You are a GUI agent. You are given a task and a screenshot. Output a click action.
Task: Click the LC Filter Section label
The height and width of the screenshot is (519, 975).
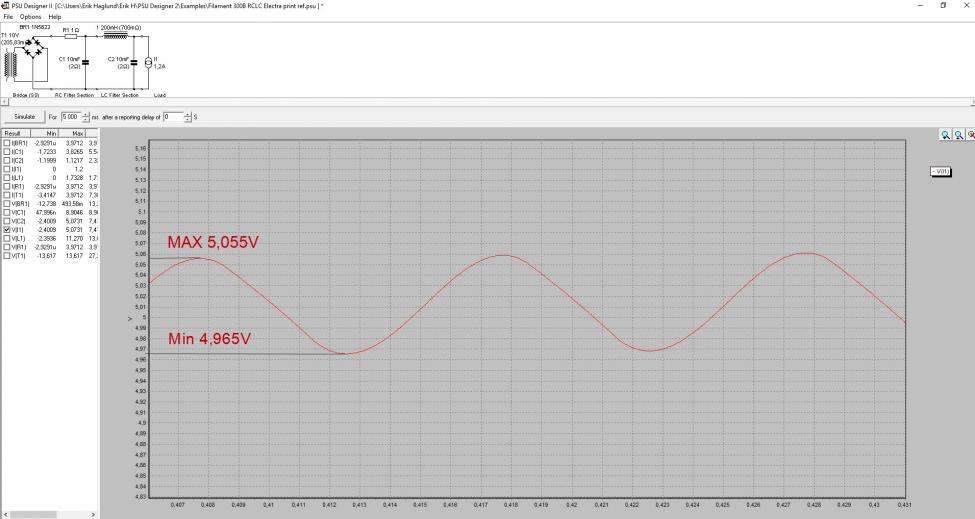click(x=119, y=95)
